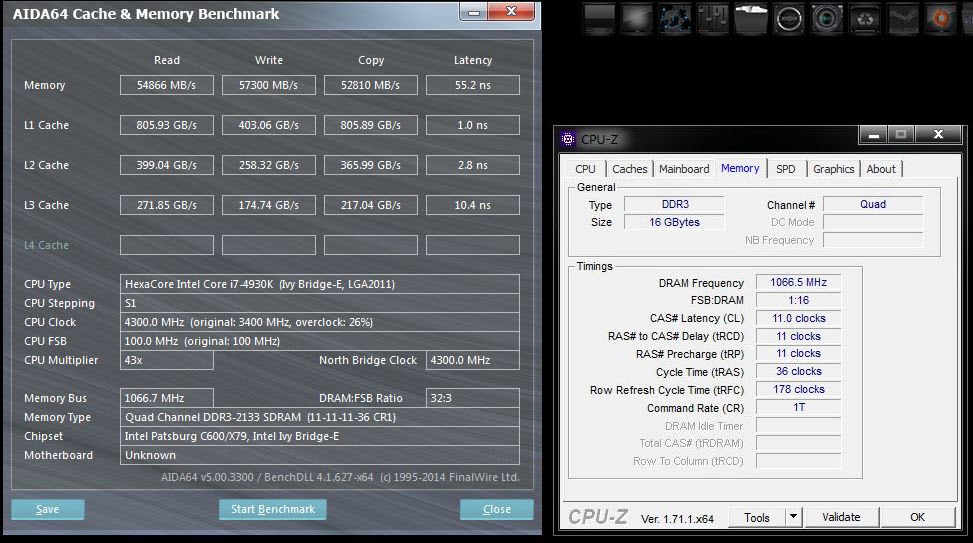Click the L2 Cache Copy 365.99 GB/s field
Viewport: 973px width, 543px height.
(x=370, y=165)
